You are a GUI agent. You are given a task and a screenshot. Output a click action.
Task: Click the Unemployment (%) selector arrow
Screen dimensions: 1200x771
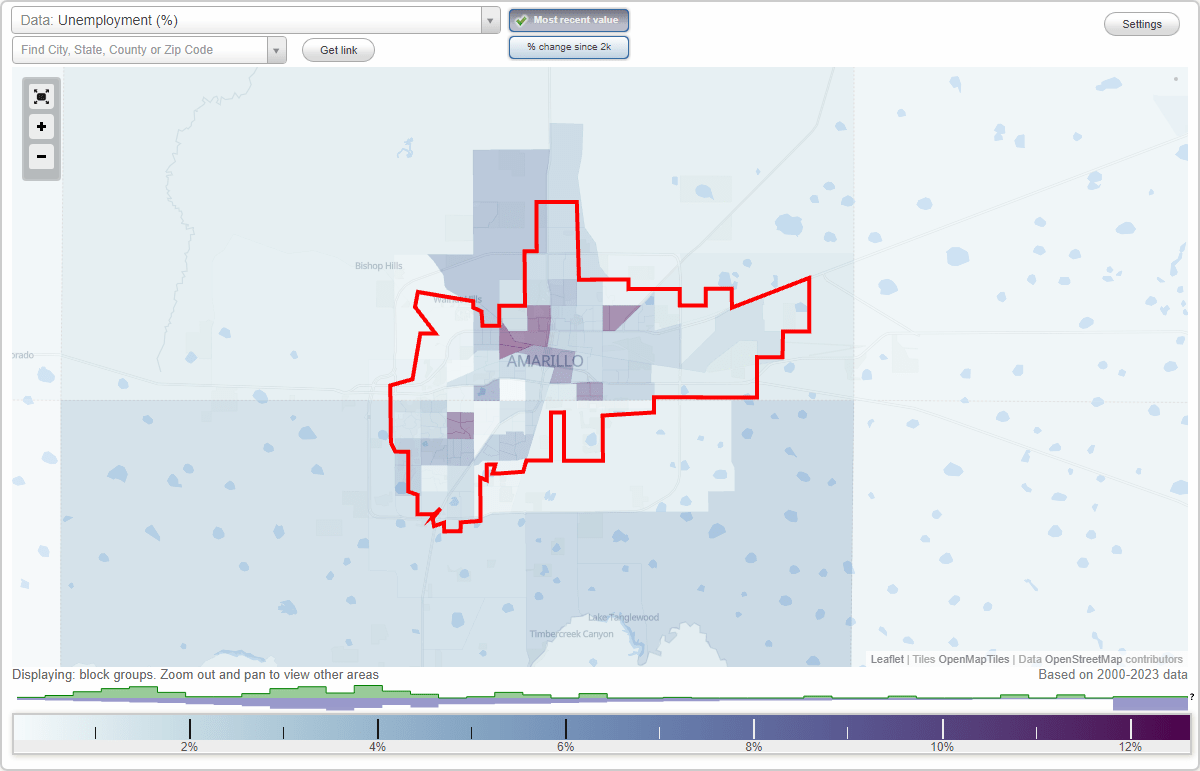click(x=489, y=19)
